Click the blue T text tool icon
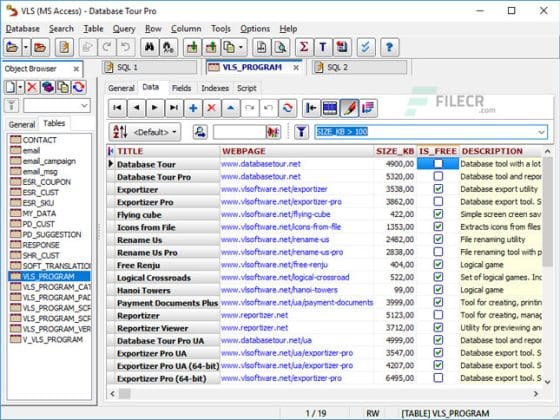Image resolution: width=560 pixels, height=420 pixels. pos(323,47)
